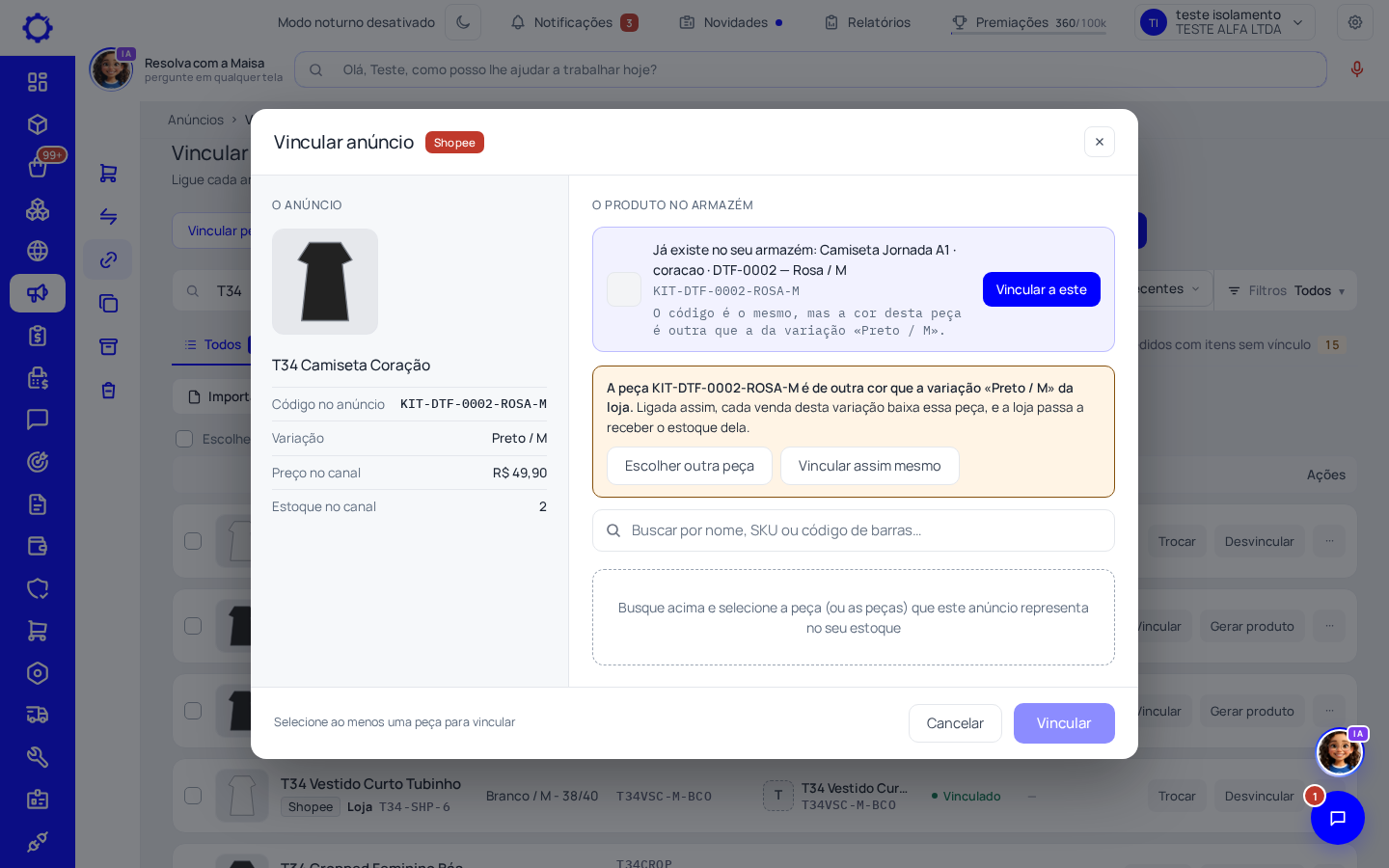Open the chat bubble icon in left sidebar
Image resolution: width=1389 pixels, height=868 pixels.
(x=38, y=420)
